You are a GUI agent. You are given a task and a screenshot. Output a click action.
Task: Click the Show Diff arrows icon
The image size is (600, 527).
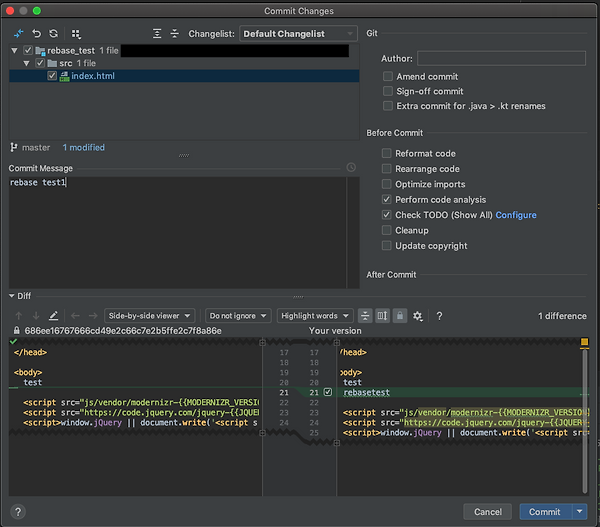click(x=18, y=34)
